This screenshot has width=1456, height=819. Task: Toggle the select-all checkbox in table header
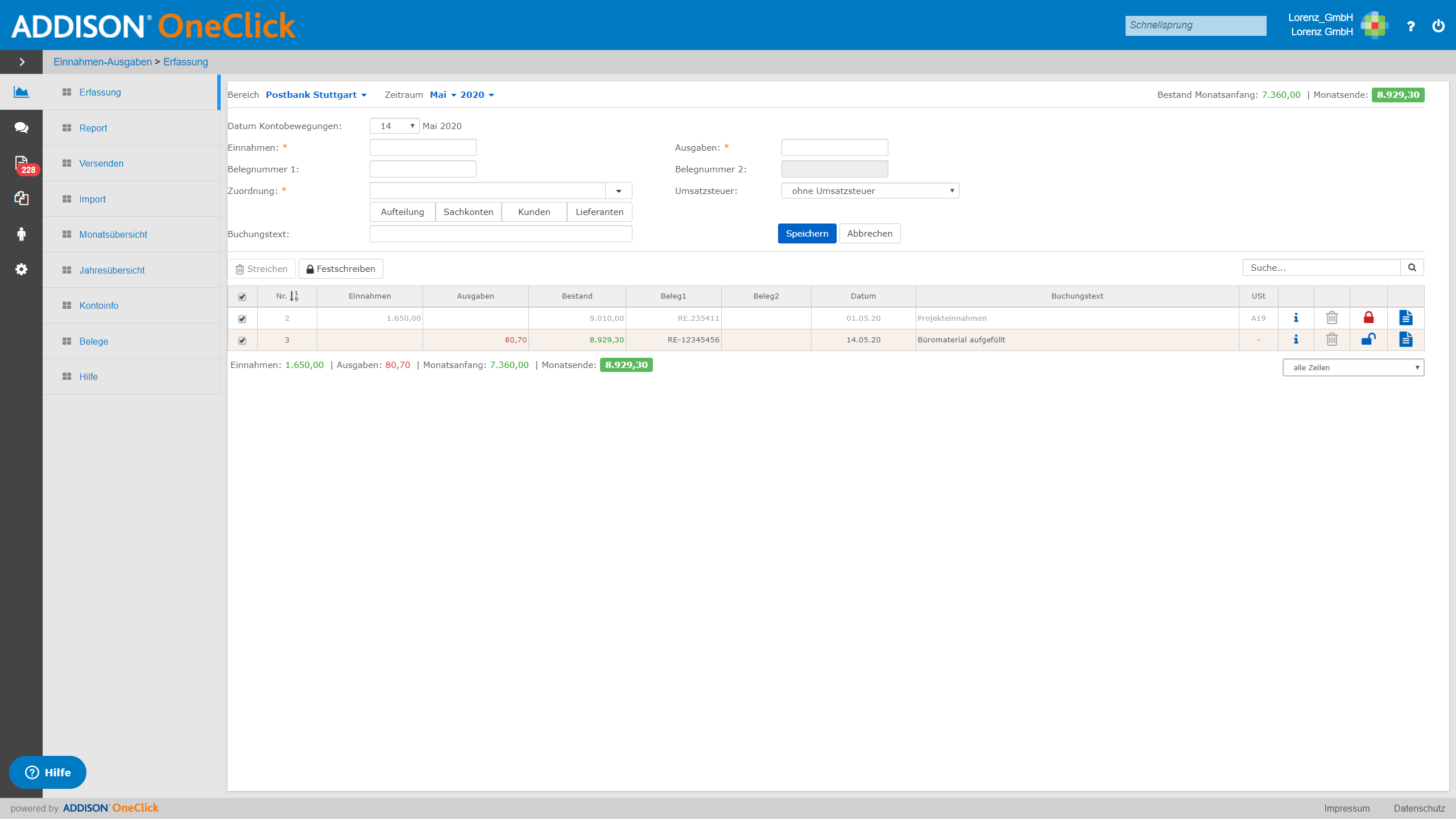coord(242,297)
